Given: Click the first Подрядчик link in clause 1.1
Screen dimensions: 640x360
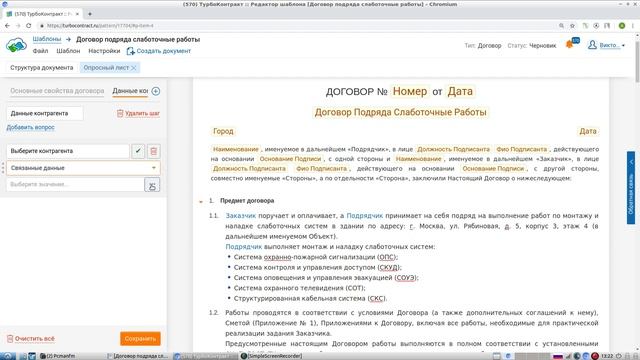Looking at the screenshot, I should [364, 216].
